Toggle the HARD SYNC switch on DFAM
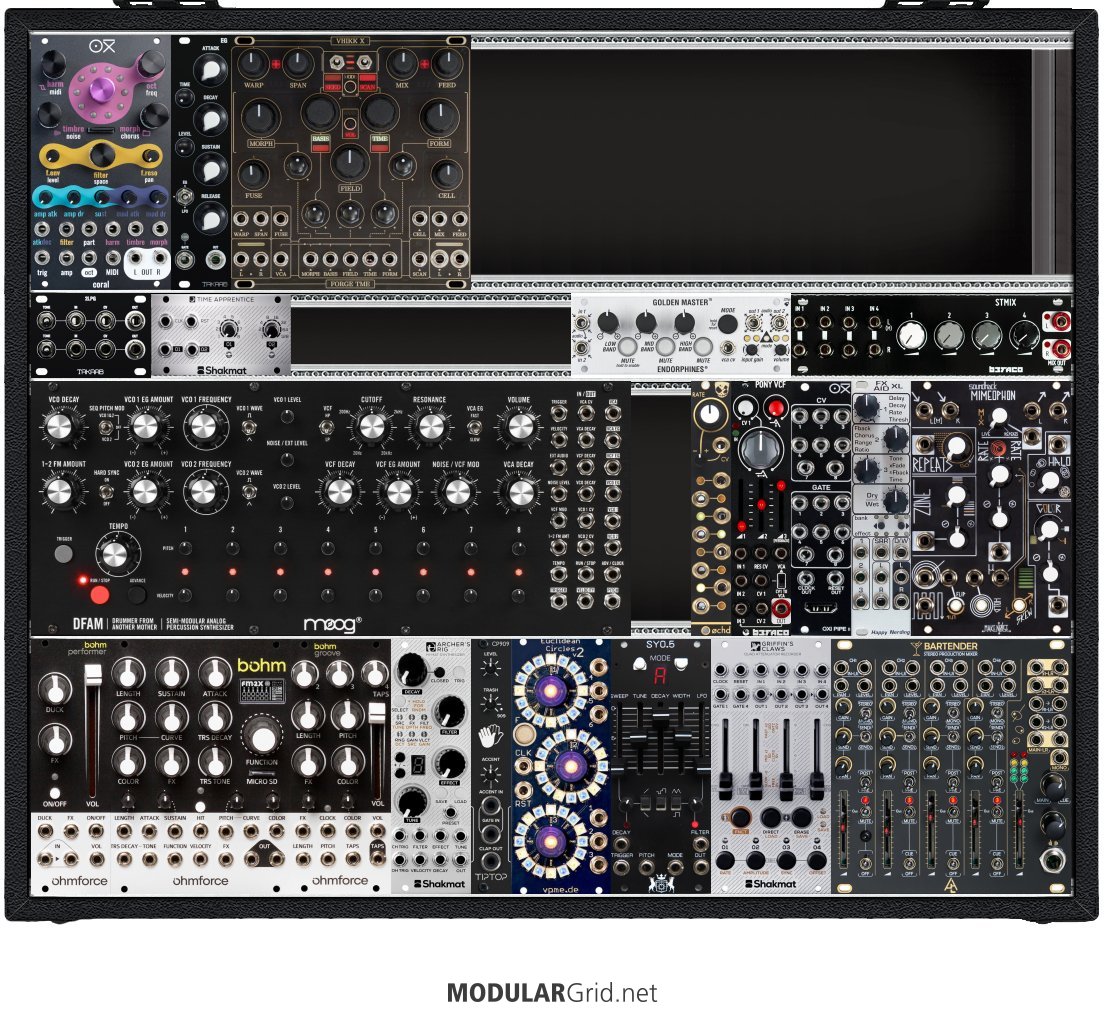This screenshot has height=1014, width=1106. pyautogui.click(x=107, y=491)
